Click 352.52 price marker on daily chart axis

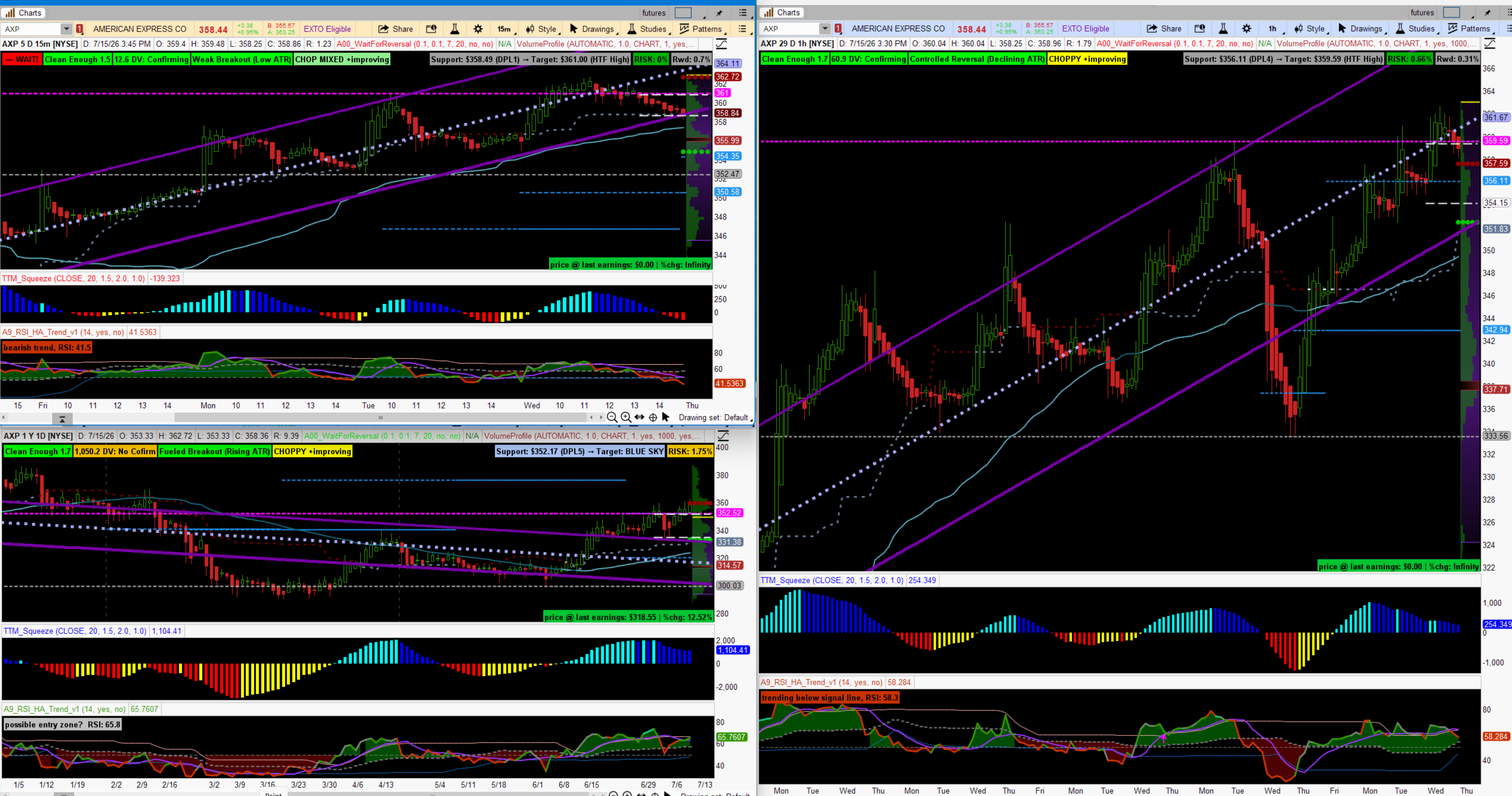click(x=729, y=513)
